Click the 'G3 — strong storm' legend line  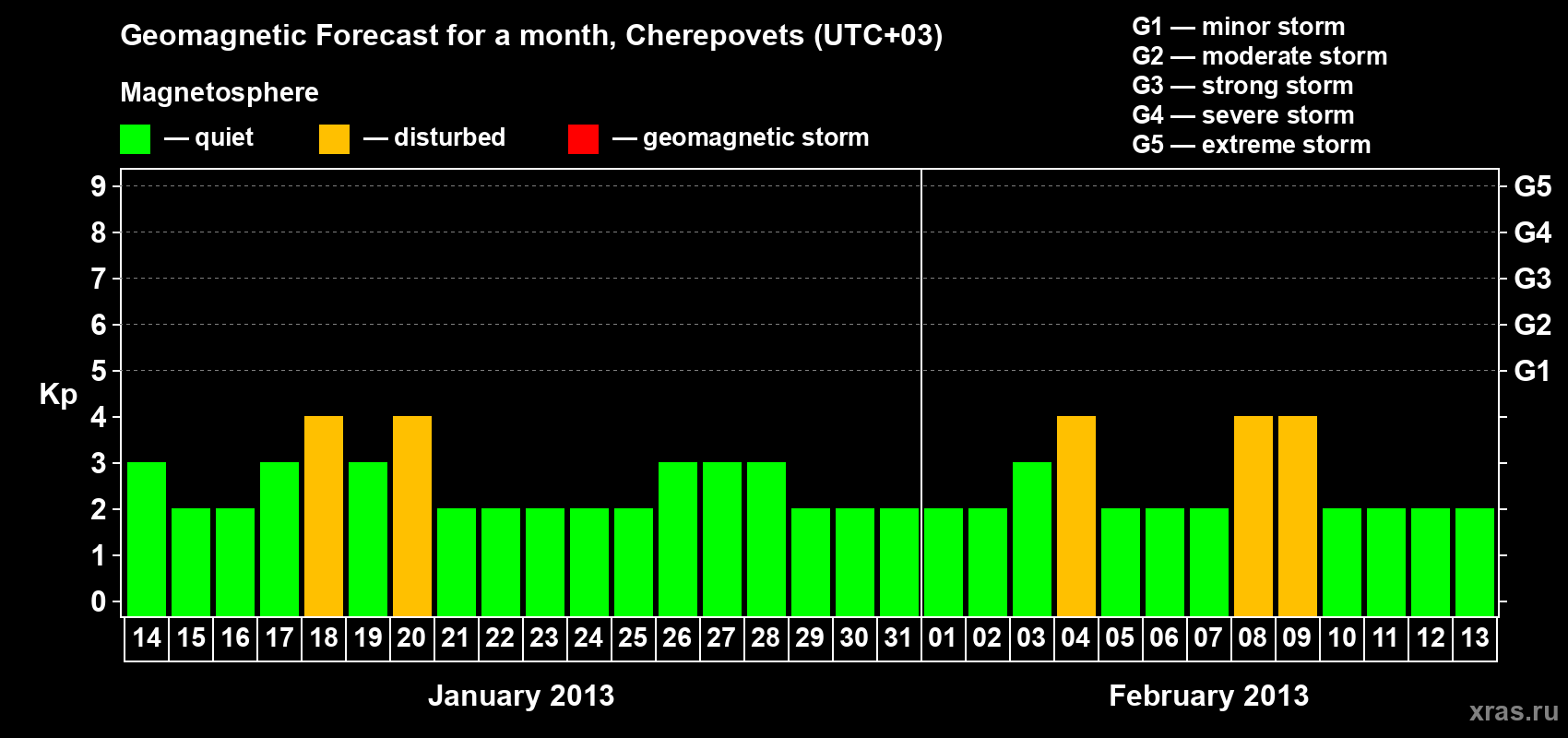pyautogui.click(x=1243, y=86)
